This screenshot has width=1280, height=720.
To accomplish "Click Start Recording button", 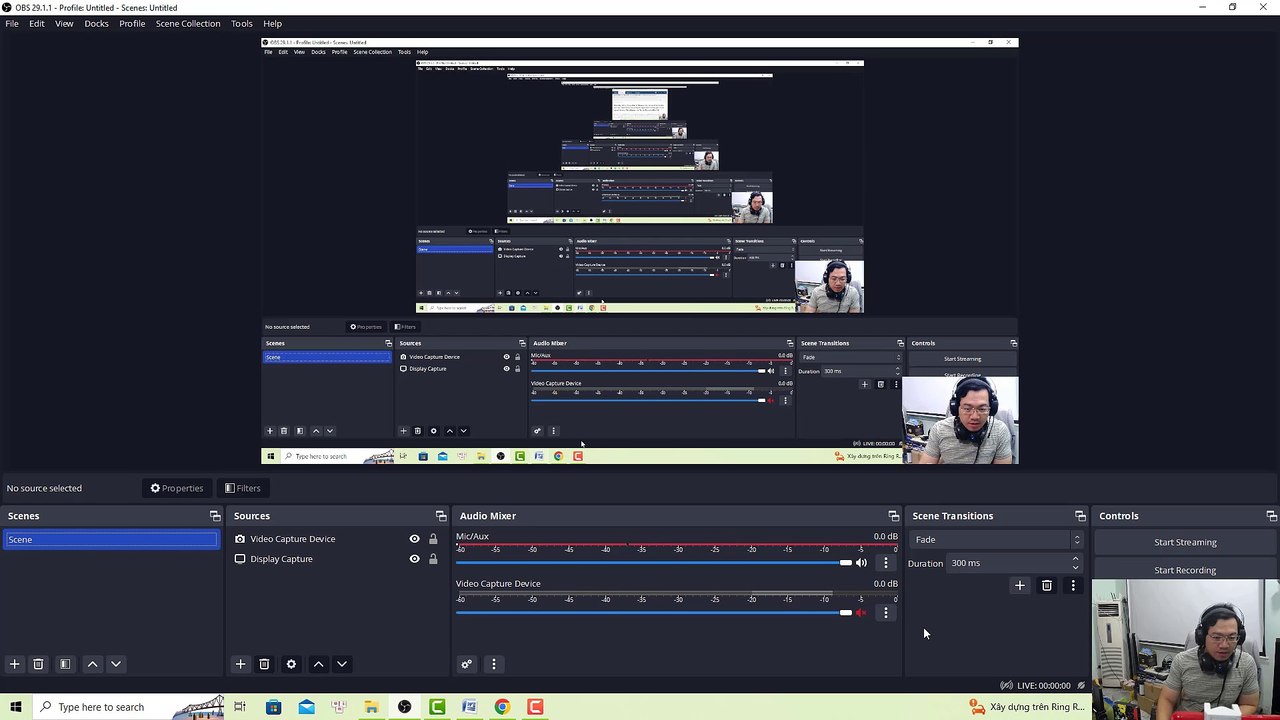I will [1185, 570].
